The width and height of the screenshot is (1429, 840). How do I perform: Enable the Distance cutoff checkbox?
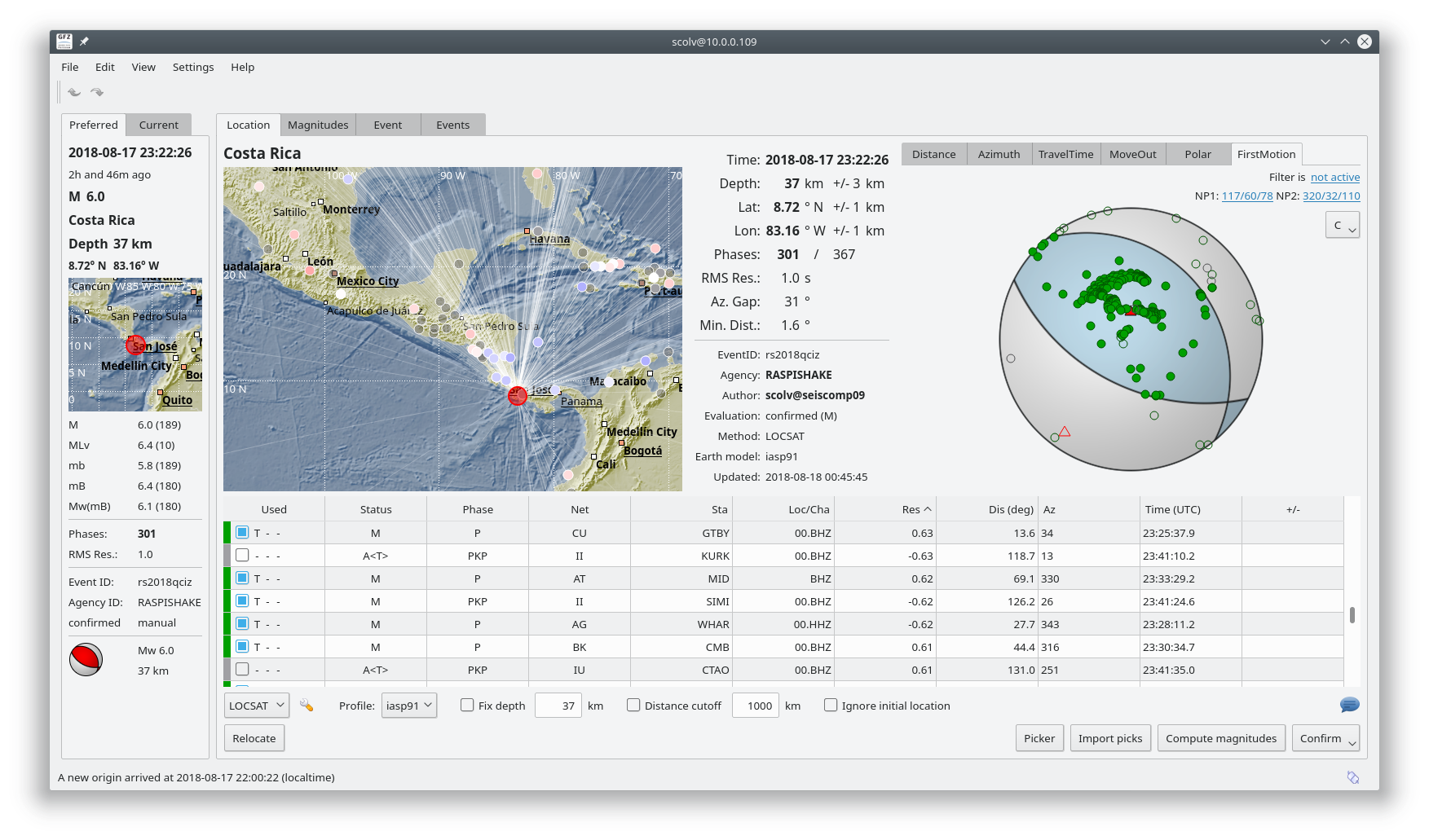633,706
